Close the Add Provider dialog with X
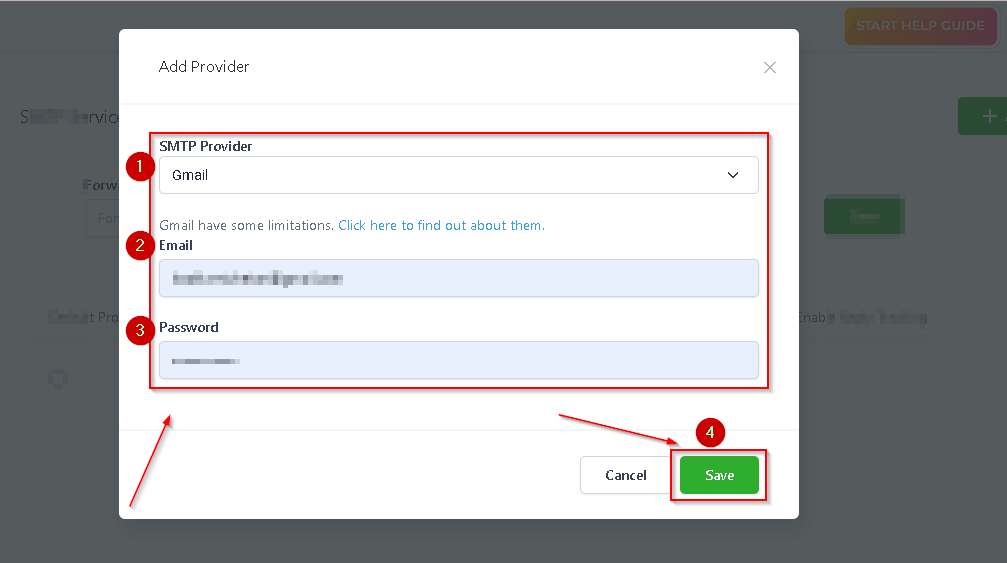The height and width of the screenshot is (563, 1007). point(769,68)
